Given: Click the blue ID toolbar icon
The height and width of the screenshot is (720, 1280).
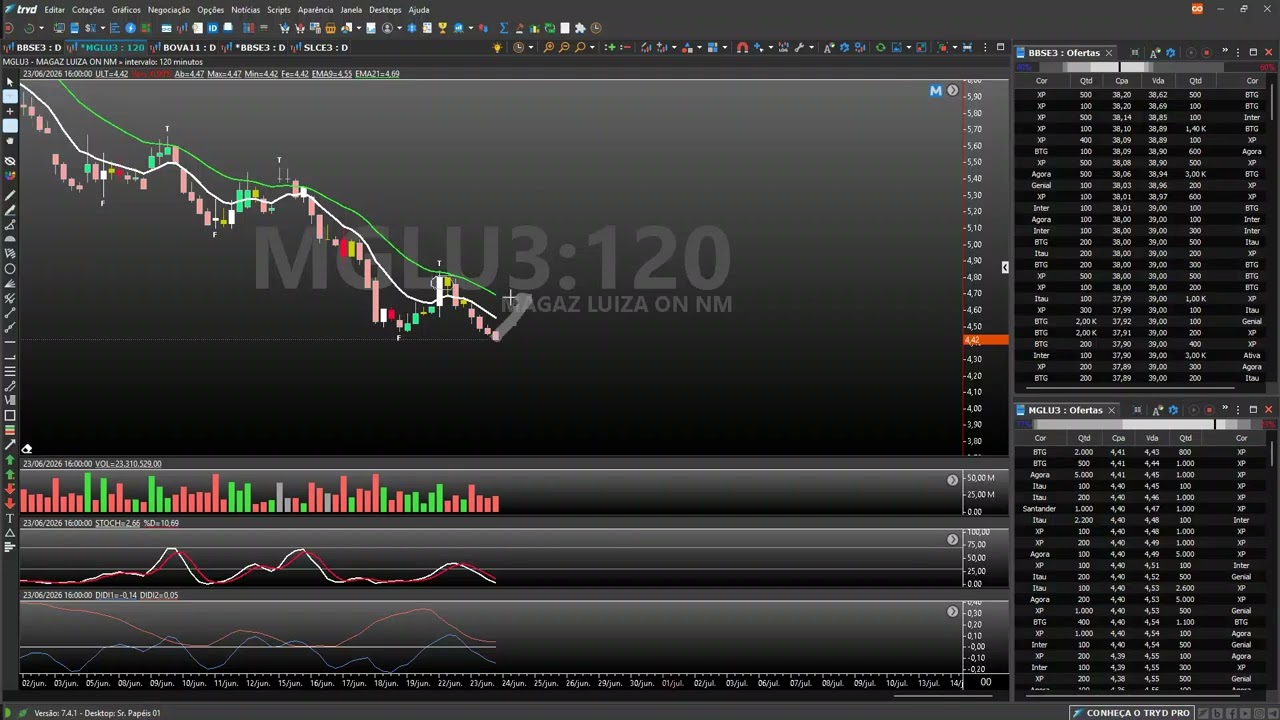Looking at the screenshot, I should tap(212, 28).
